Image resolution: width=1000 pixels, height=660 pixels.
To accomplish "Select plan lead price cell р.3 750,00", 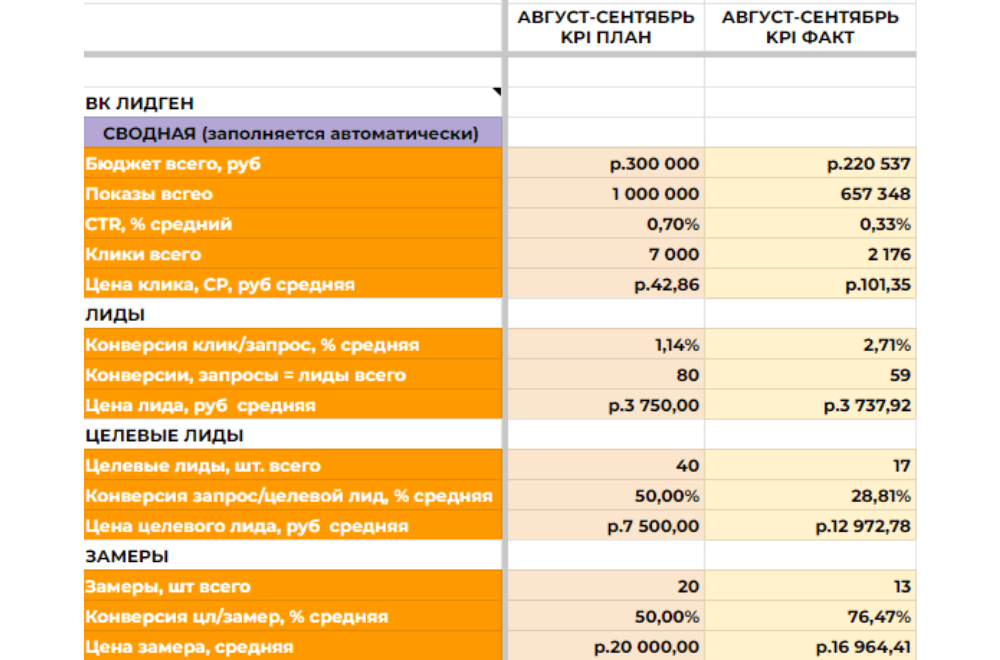I will point(606,405).
